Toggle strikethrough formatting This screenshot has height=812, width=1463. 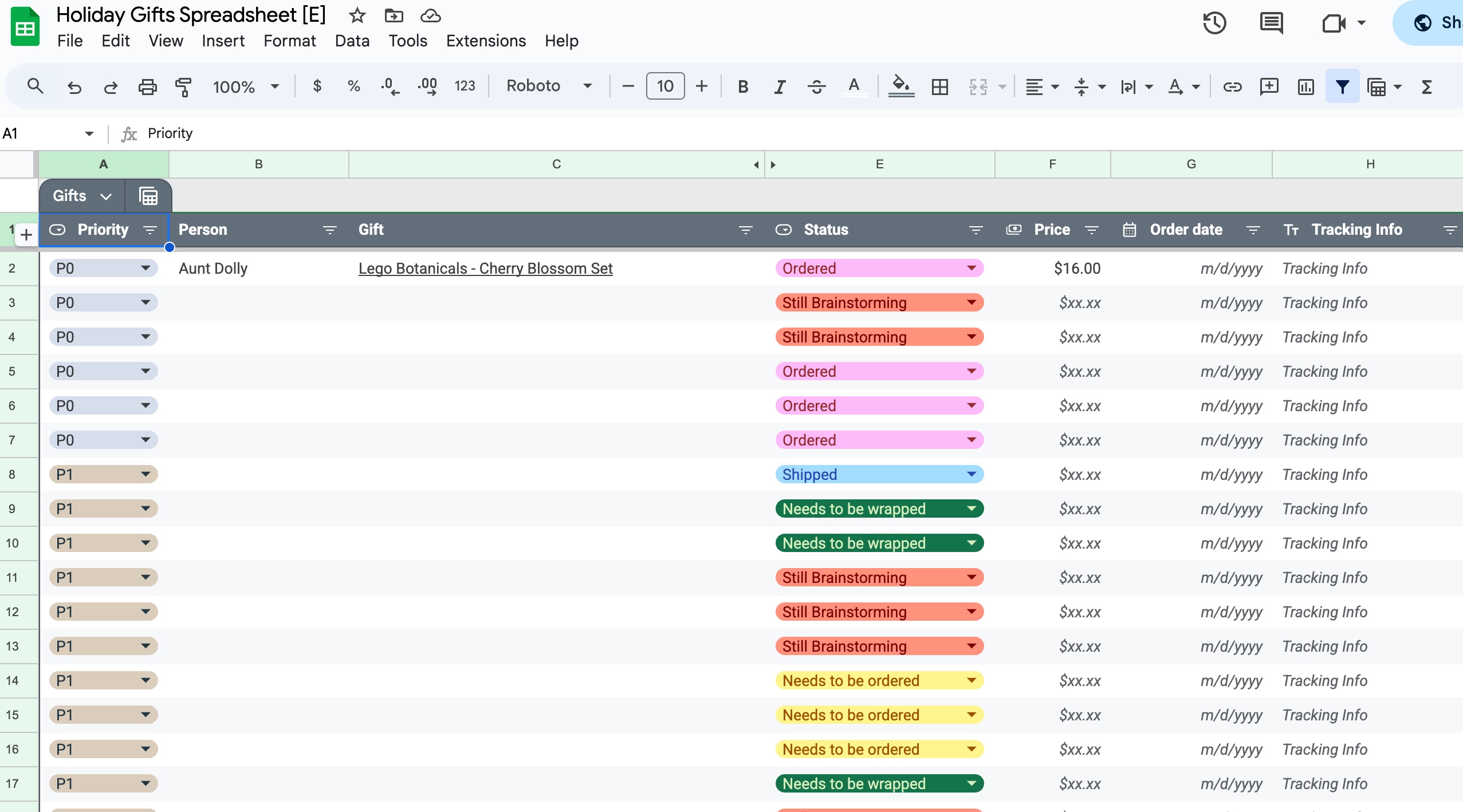(816, 86)
